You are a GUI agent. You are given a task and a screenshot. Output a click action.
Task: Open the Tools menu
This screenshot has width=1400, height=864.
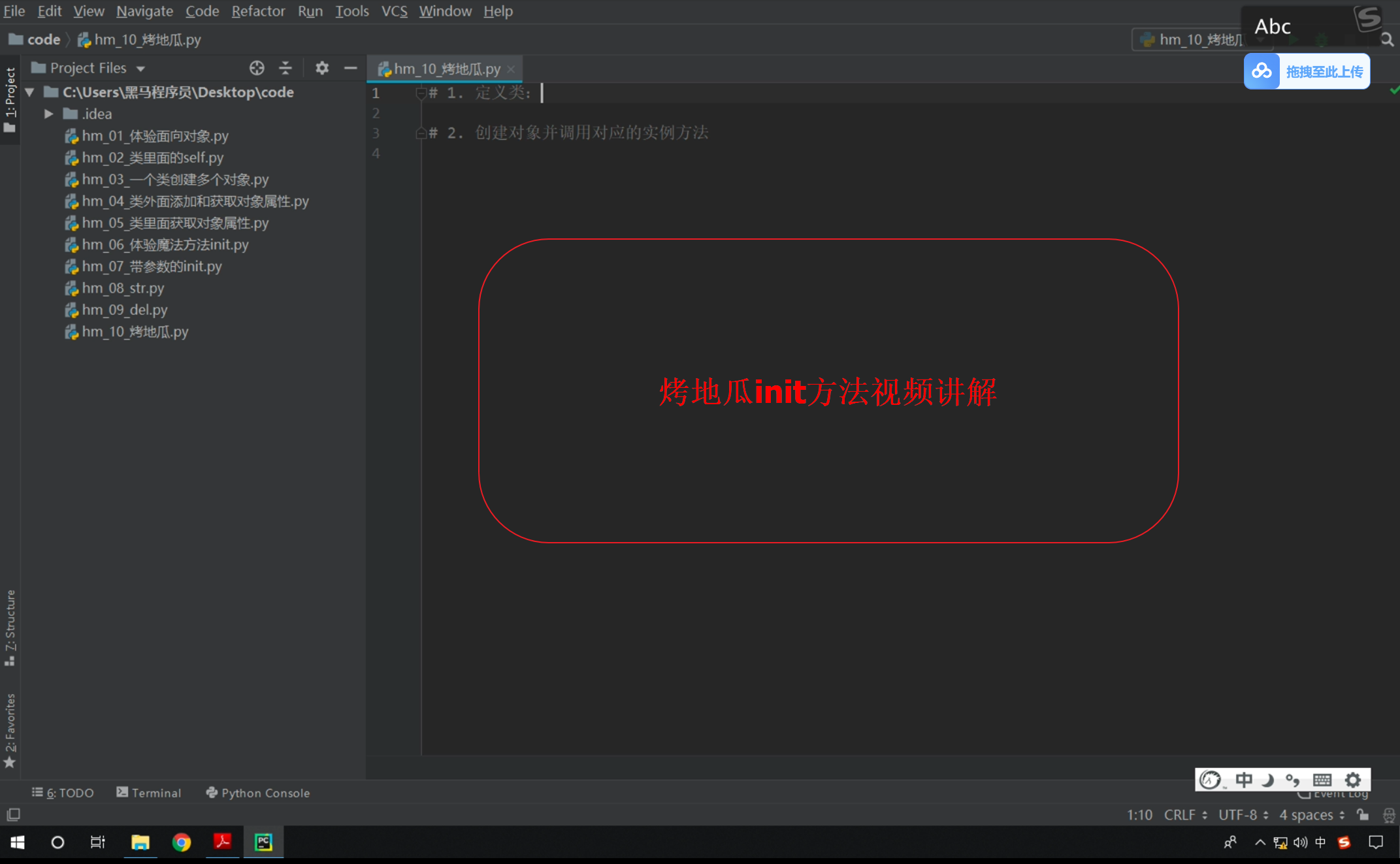[352, 11]
